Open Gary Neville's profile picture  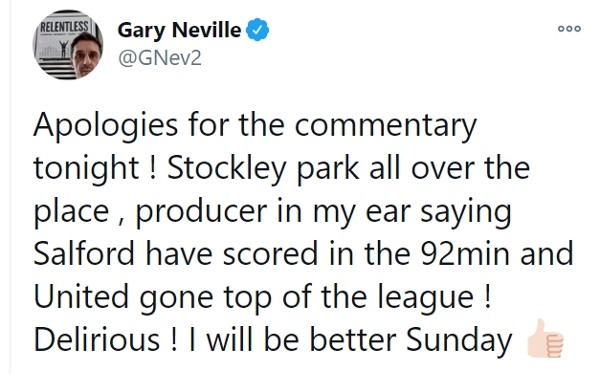[x=68, y=45]
